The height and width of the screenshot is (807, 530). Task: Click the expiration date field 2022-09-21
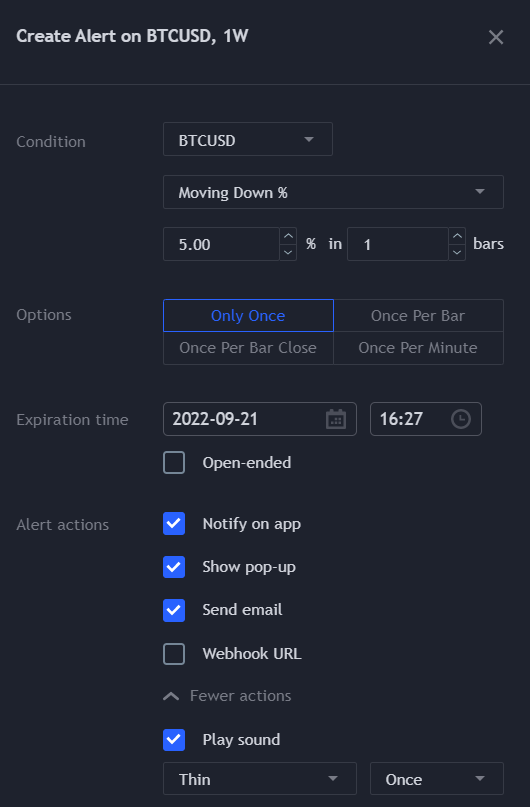(x=259, y=419)
